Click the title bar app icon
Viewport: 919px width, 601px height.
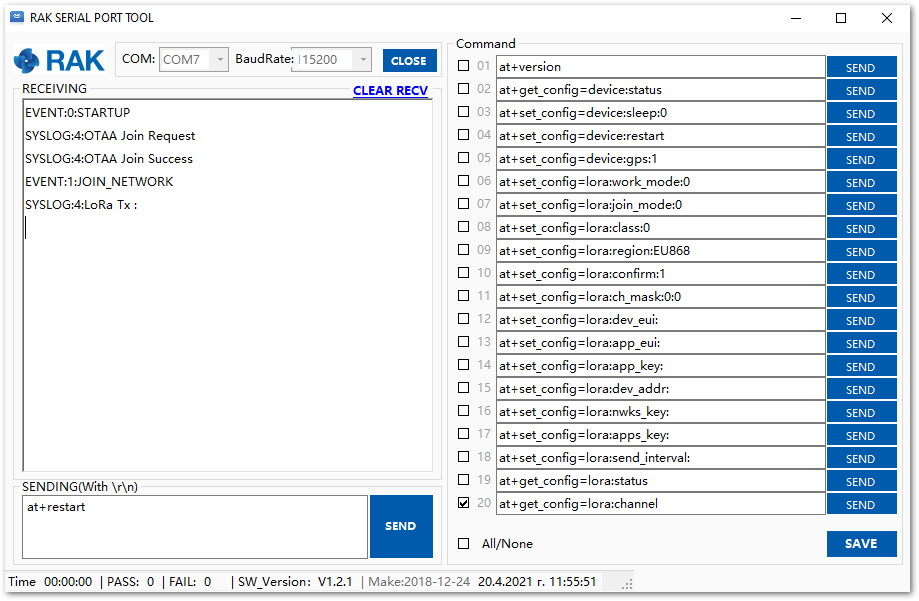(16, 18)
